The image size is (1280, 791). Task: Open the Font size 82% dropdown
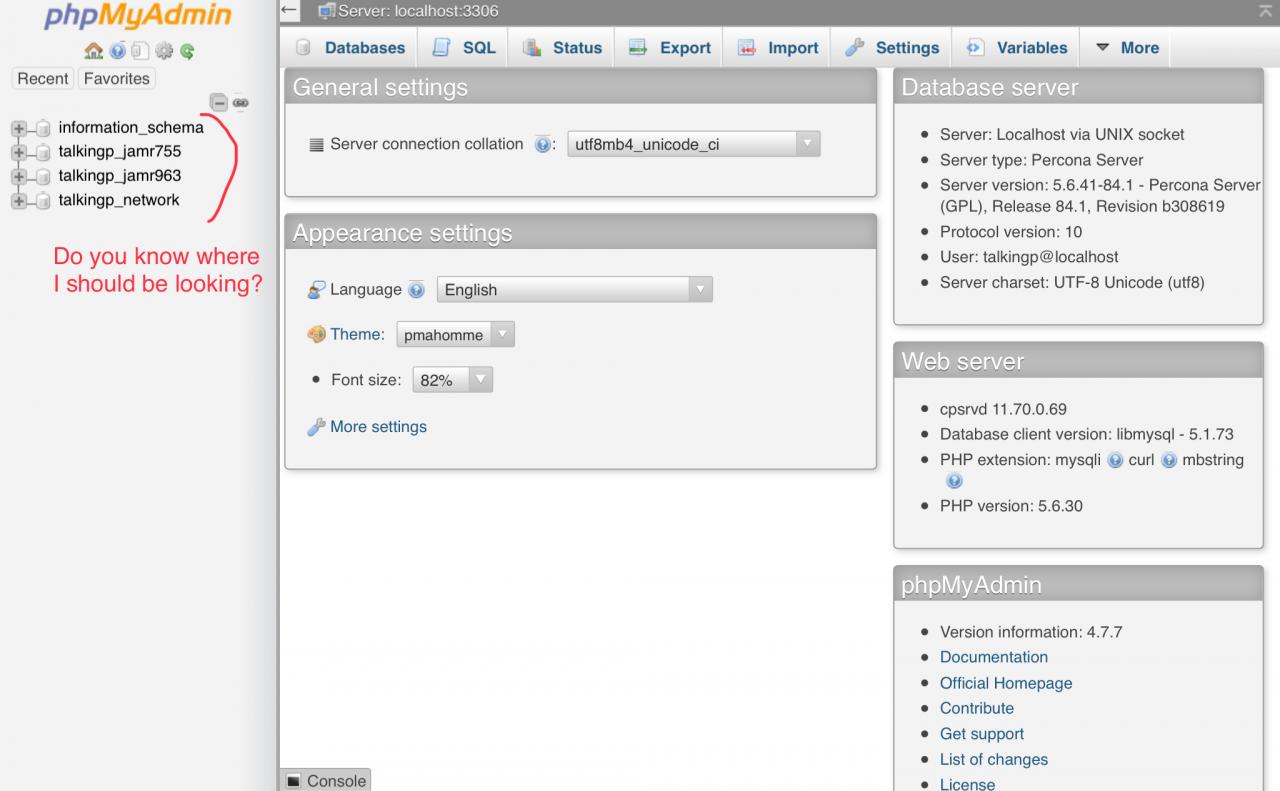pyautogui.click(x=453, y=380)
